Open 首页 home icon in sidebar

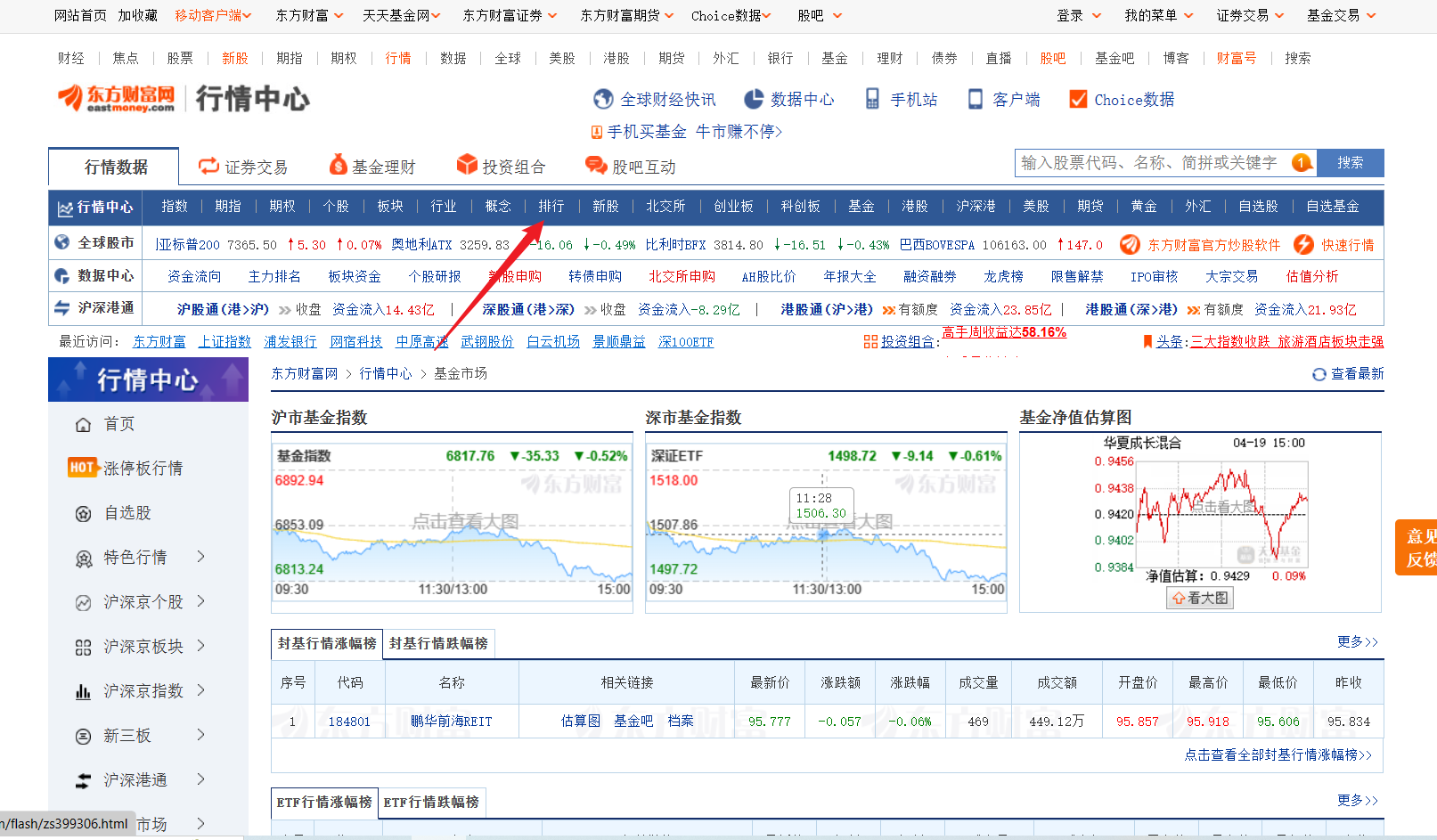(x=83, y=425)
